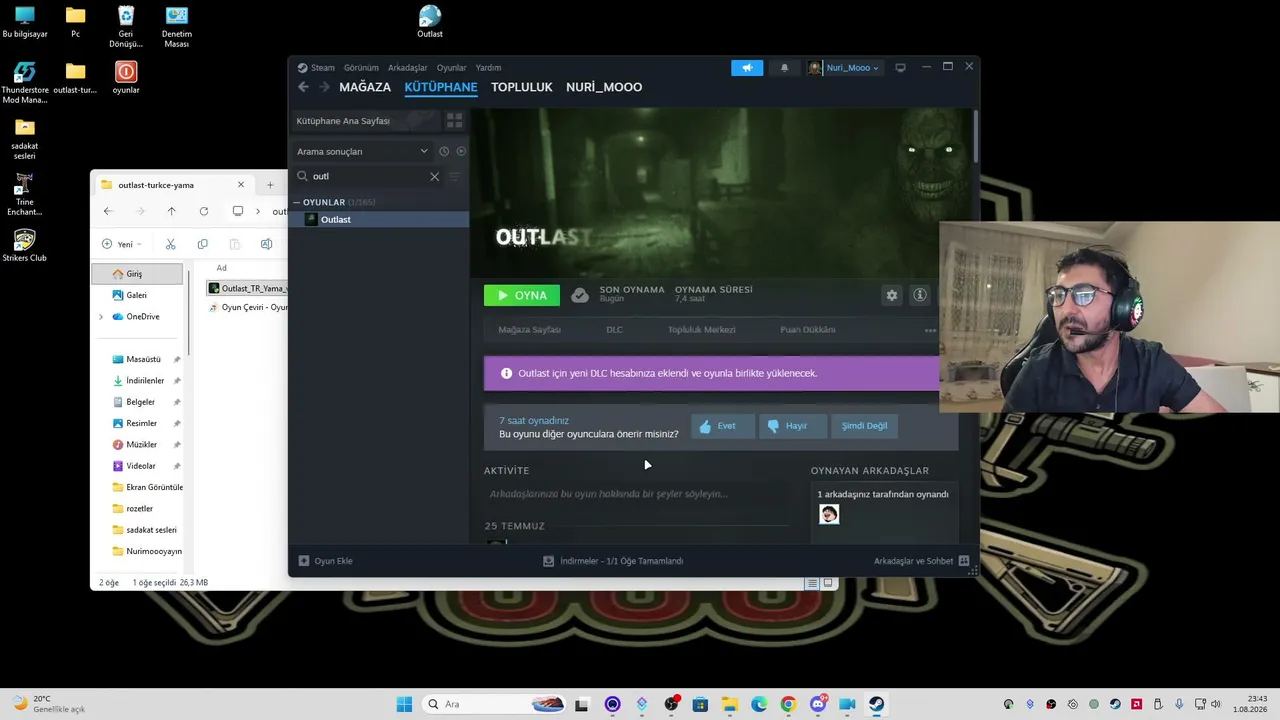Open advanced library filter options

click(454, 176)
